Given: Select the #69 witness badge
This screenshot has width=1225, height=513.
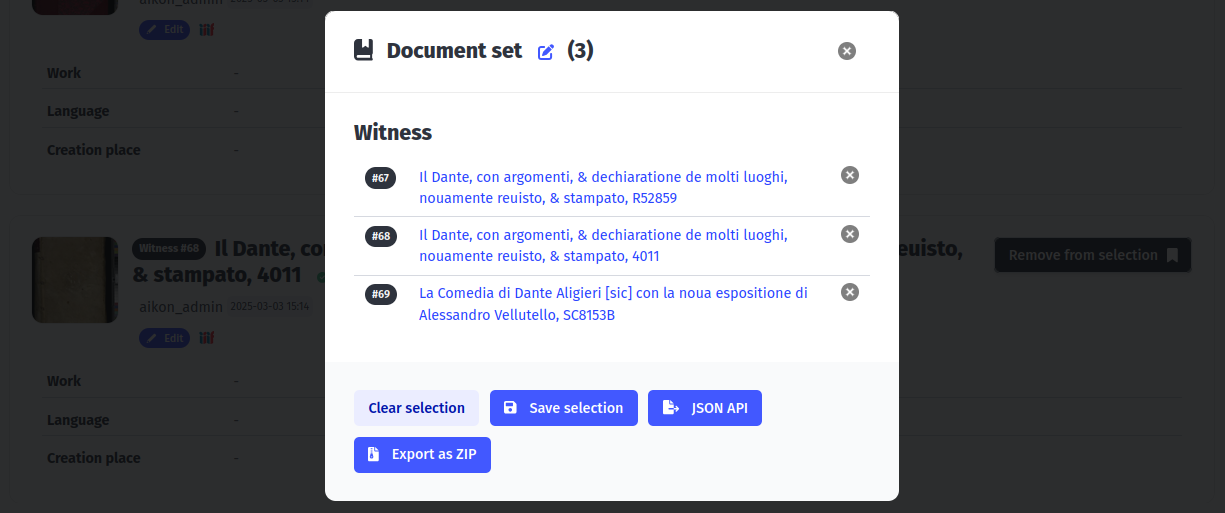Looking at the screenshot, I should (x=380, y=295).
